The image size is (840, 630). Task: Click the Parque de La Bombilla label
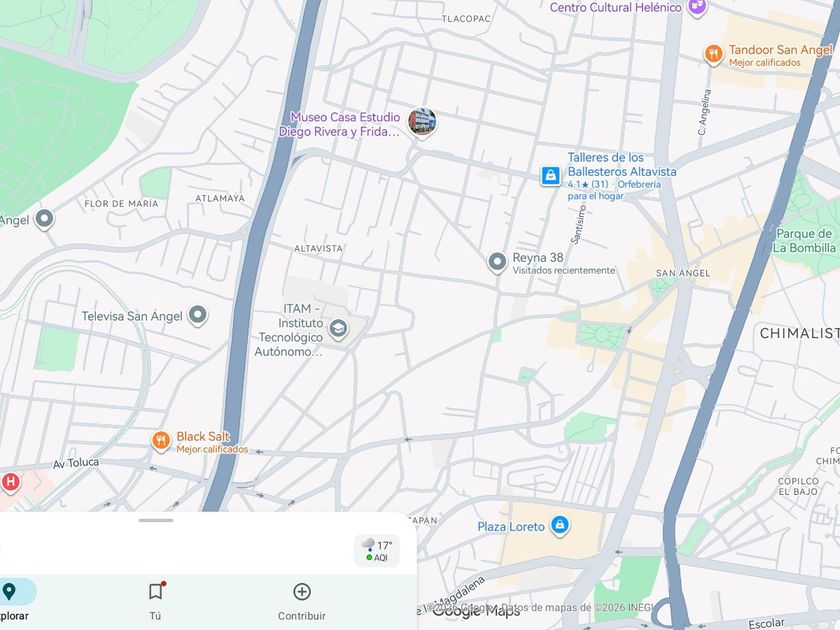pos(805,241)
